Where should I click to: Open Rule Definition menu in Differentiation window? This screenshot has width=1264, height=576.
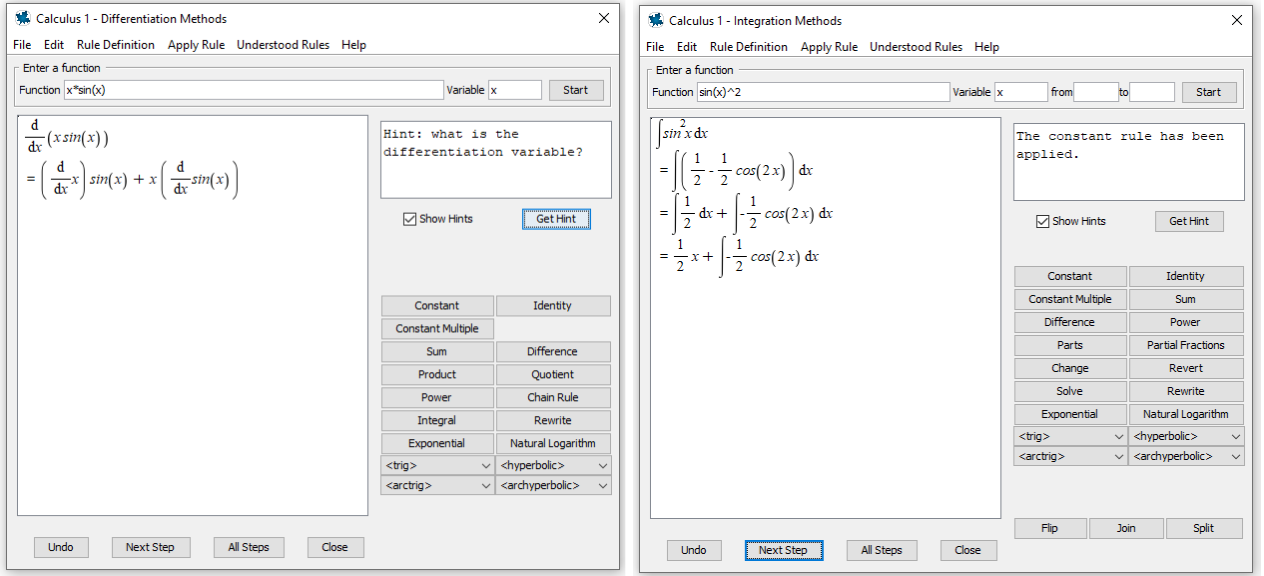(115, 45)
